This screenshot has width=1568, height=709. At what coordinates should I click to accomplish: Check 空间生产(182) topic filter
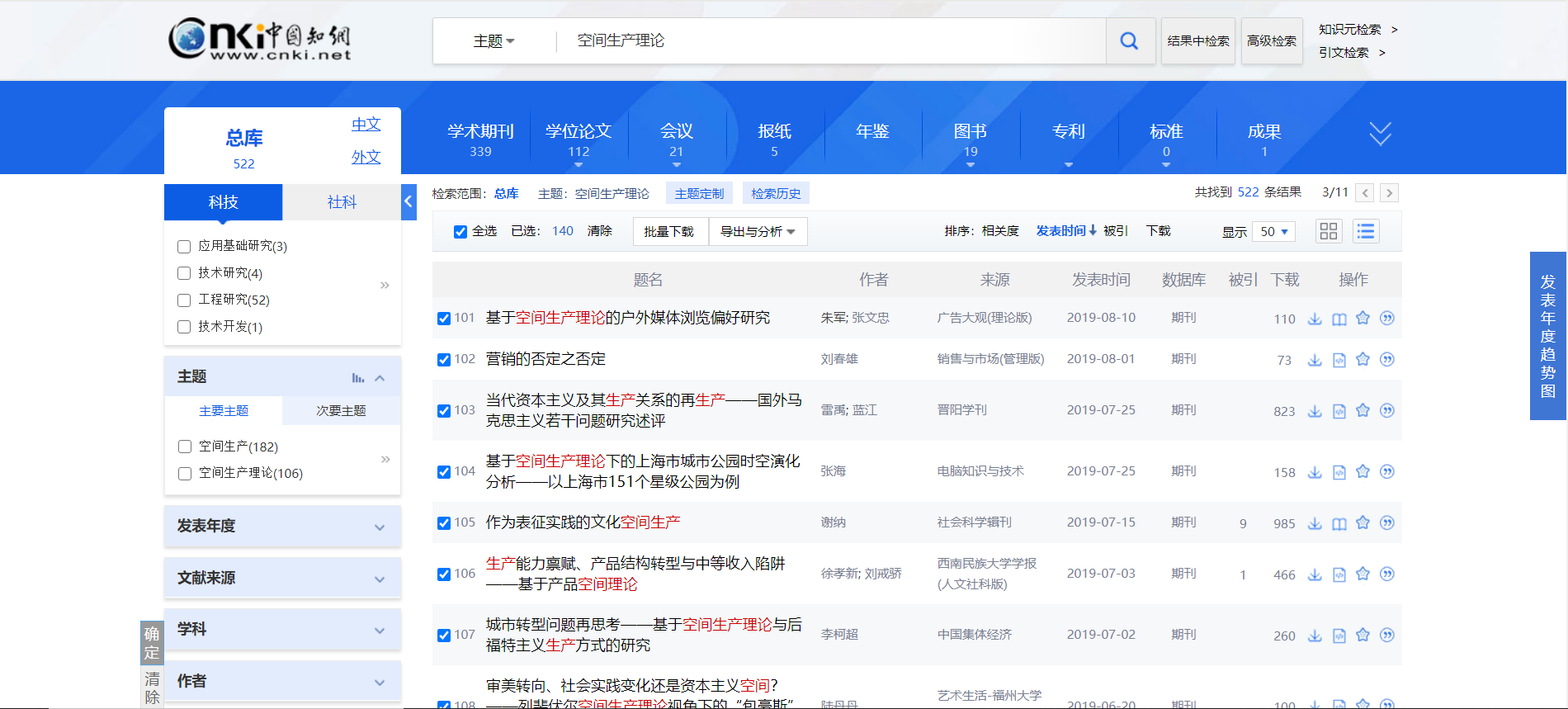coord(185,447)
